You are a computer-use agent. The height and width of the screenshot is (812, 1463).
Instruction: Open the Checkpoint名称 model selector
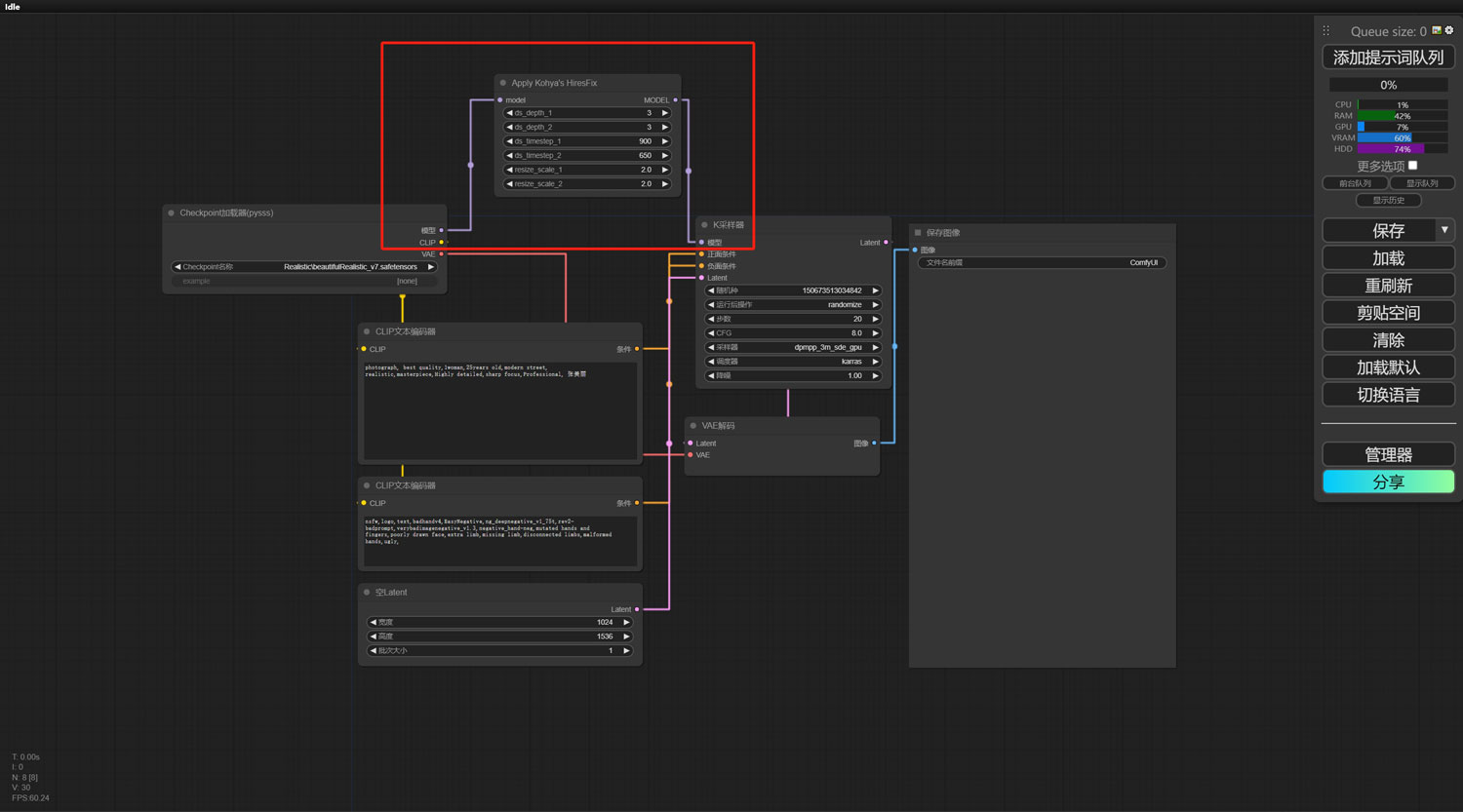pos(304,267)
